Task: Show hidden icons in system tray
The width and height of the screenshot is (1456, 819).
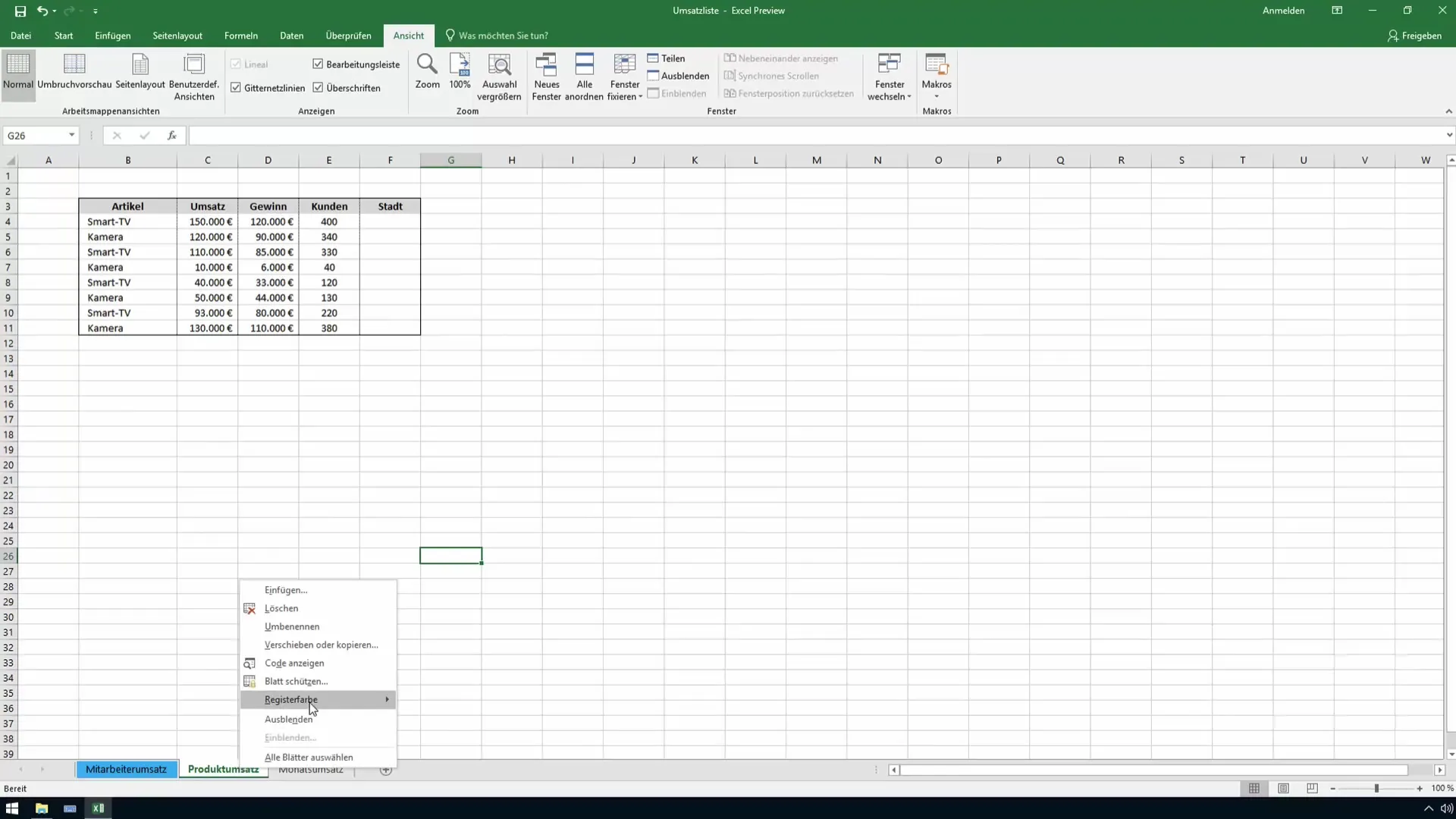Action: click(1428, 808)
